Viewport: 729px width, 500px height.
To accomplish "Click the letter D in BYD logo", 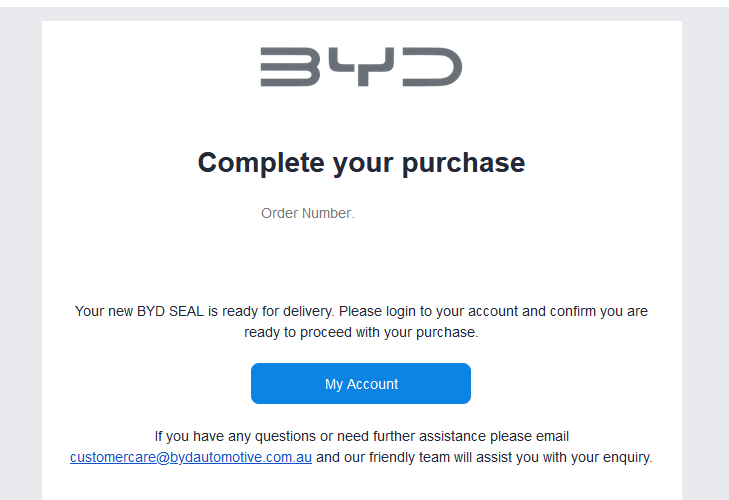I will point(431,66).
